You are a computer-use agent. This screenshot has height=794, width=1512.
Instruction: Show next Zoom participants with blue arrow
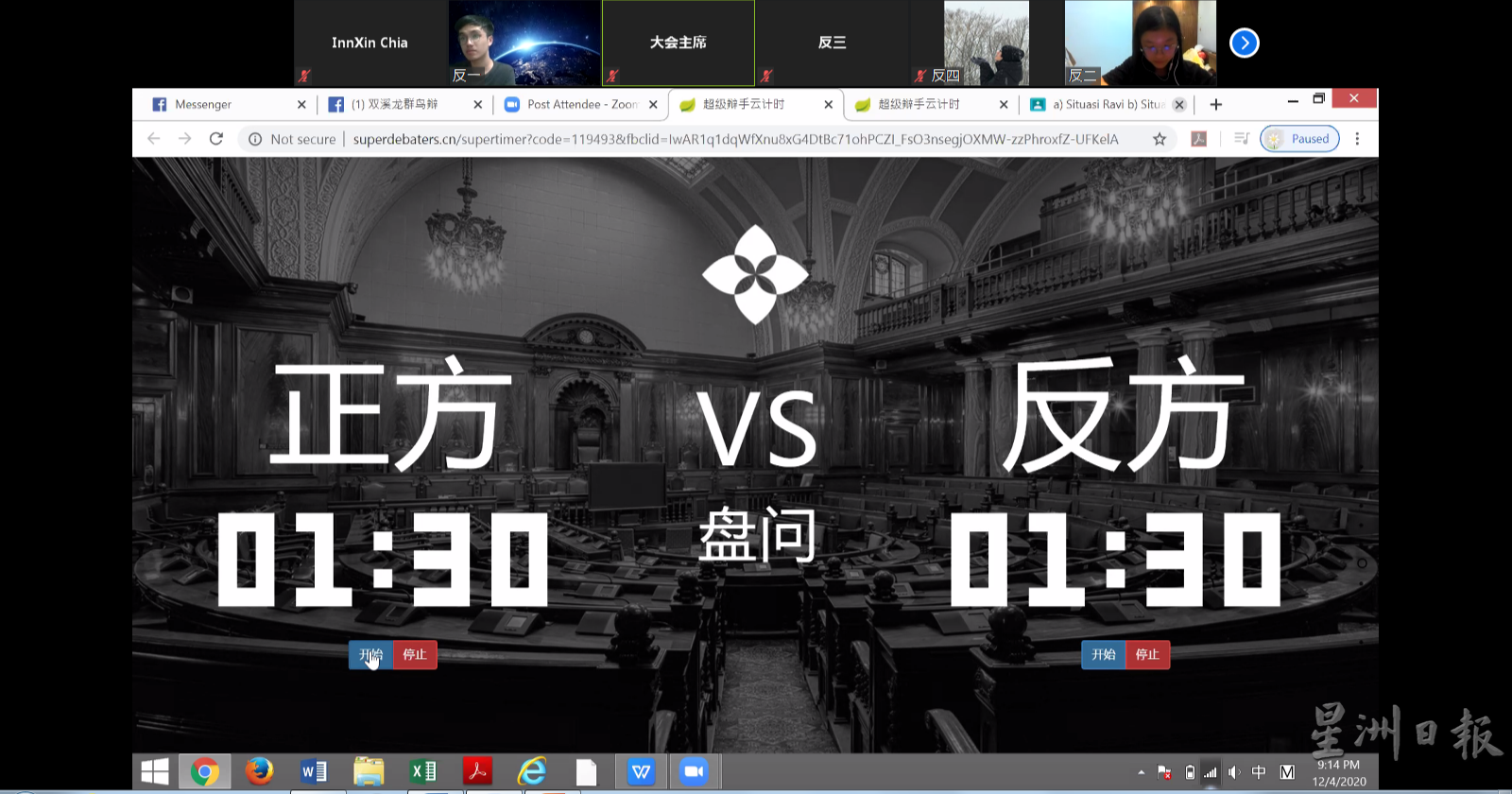click(1245, 43)
